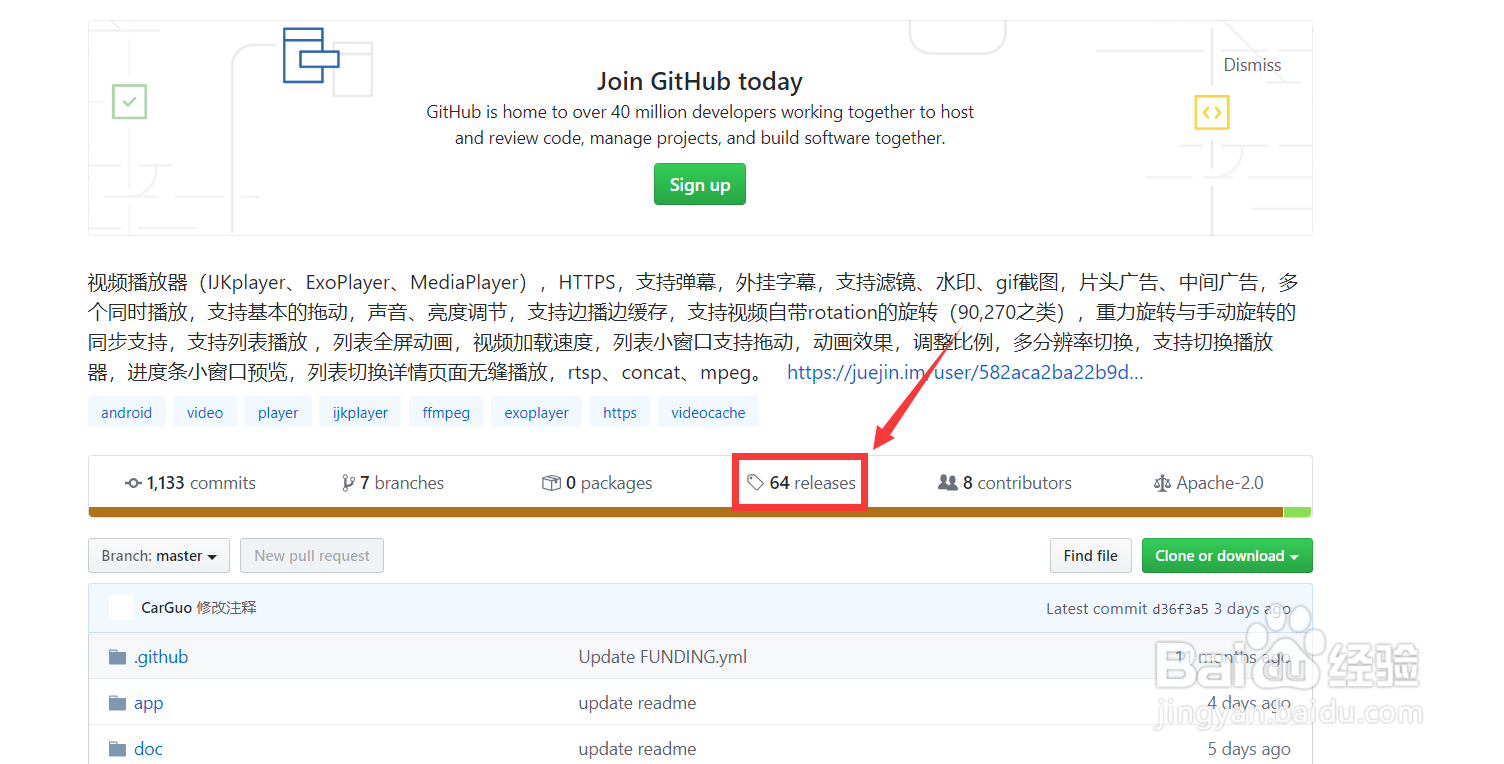Screen dimensions: 1504x764
Task: Open the Branch: master dropdown
Action: 159,556
